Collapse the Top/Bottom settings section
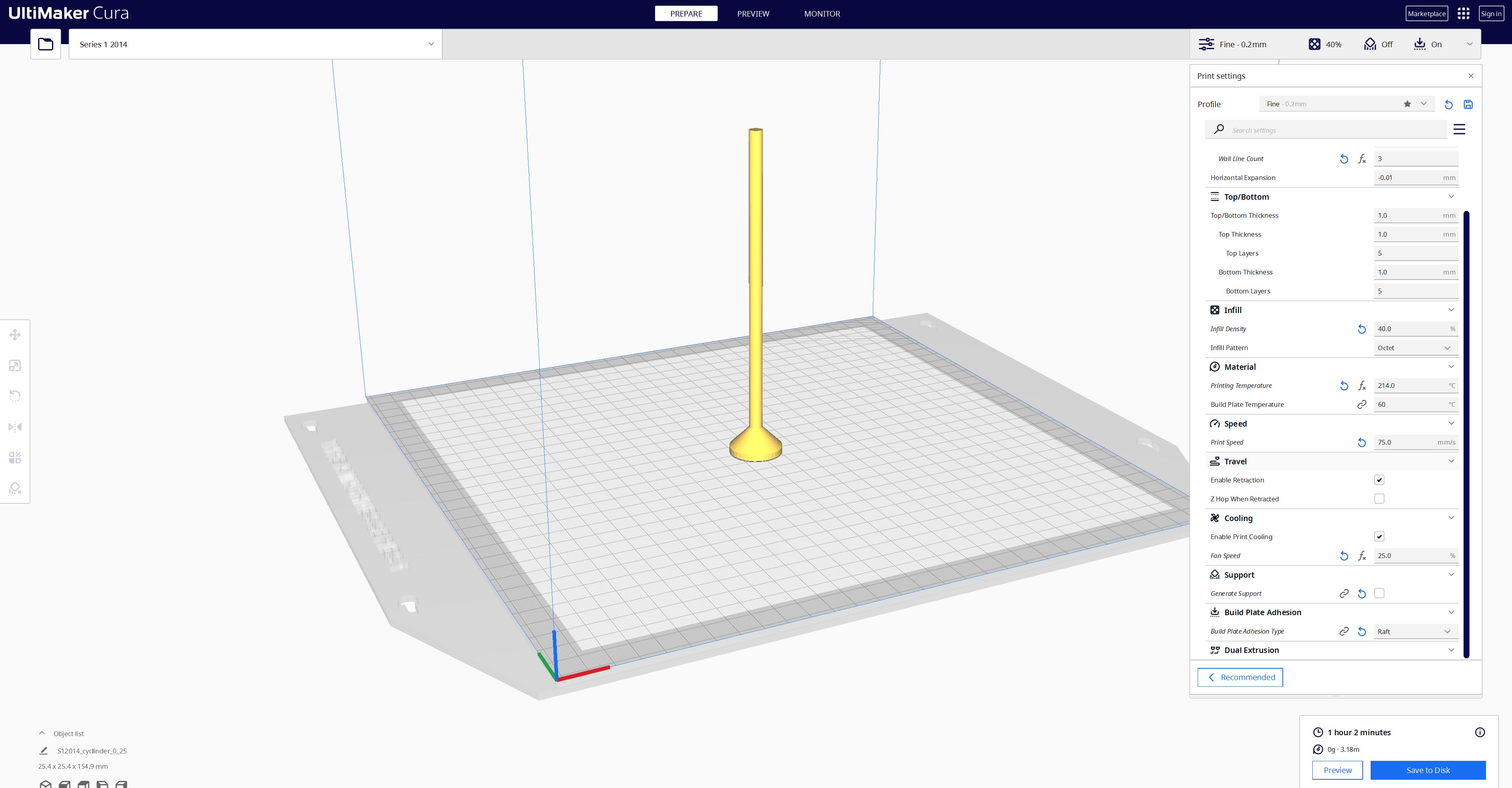 pos(1451,197)
